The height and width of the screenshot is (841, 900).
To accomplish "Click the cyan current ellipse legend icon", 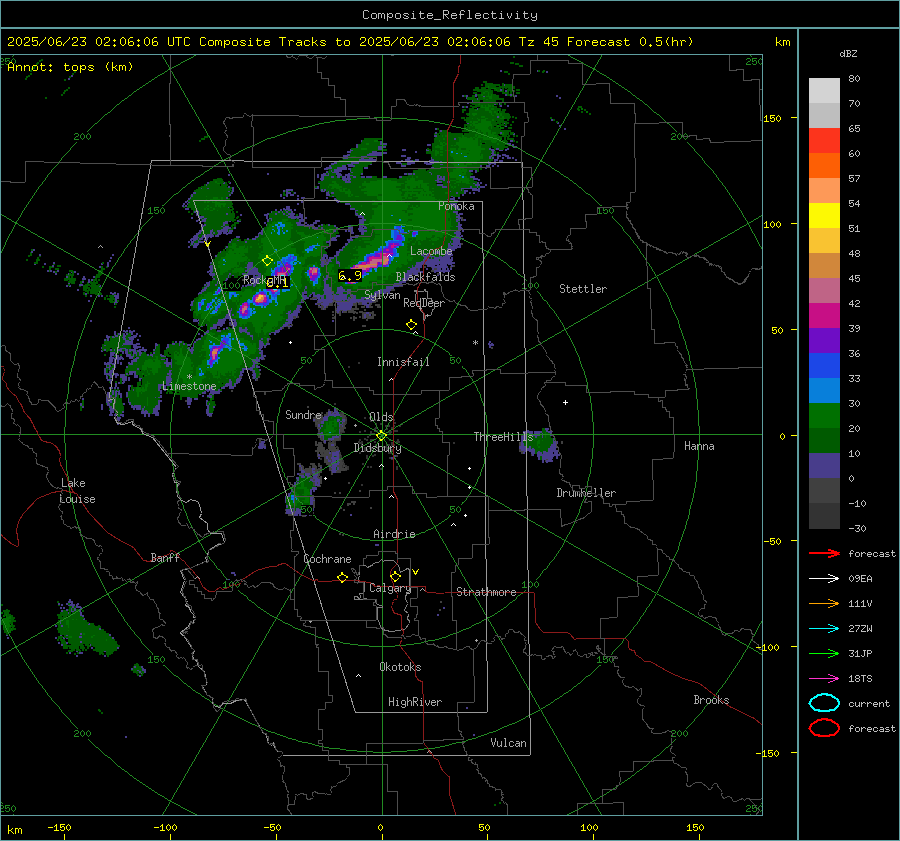I will [x=824, y=703].
